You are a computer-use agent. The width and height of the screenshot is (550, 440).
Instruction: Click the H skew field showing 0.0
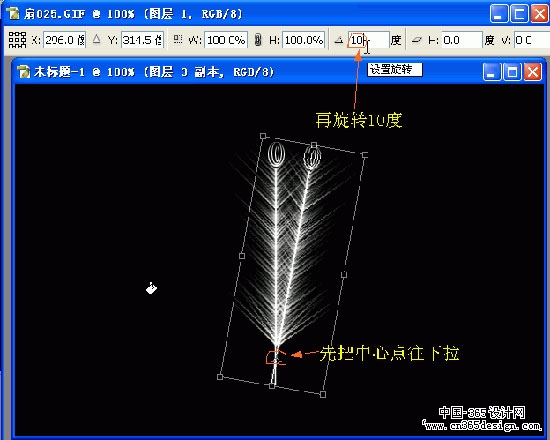(x=462, y=40)
